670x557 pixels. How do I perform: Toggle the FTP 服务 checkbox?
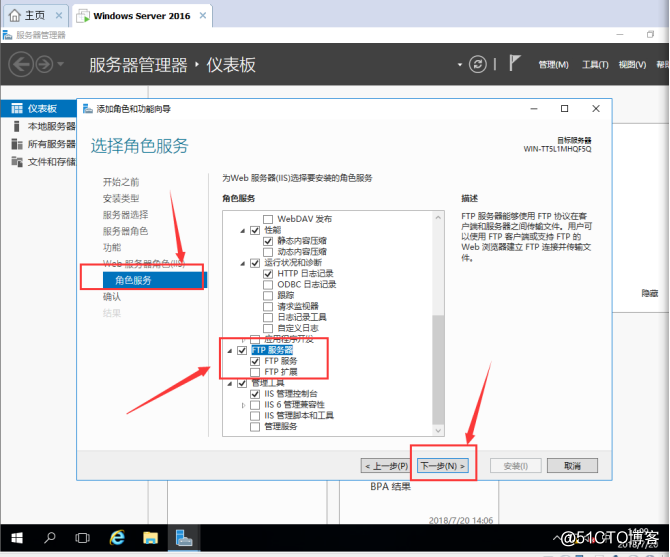255,361
